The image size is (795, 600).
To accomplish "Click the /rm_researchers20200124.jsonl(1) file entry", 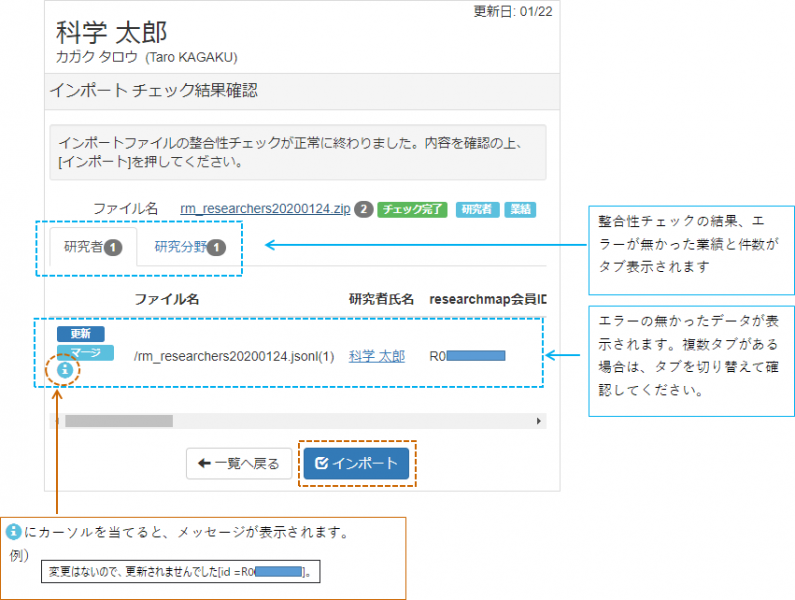I will point(233,356).
